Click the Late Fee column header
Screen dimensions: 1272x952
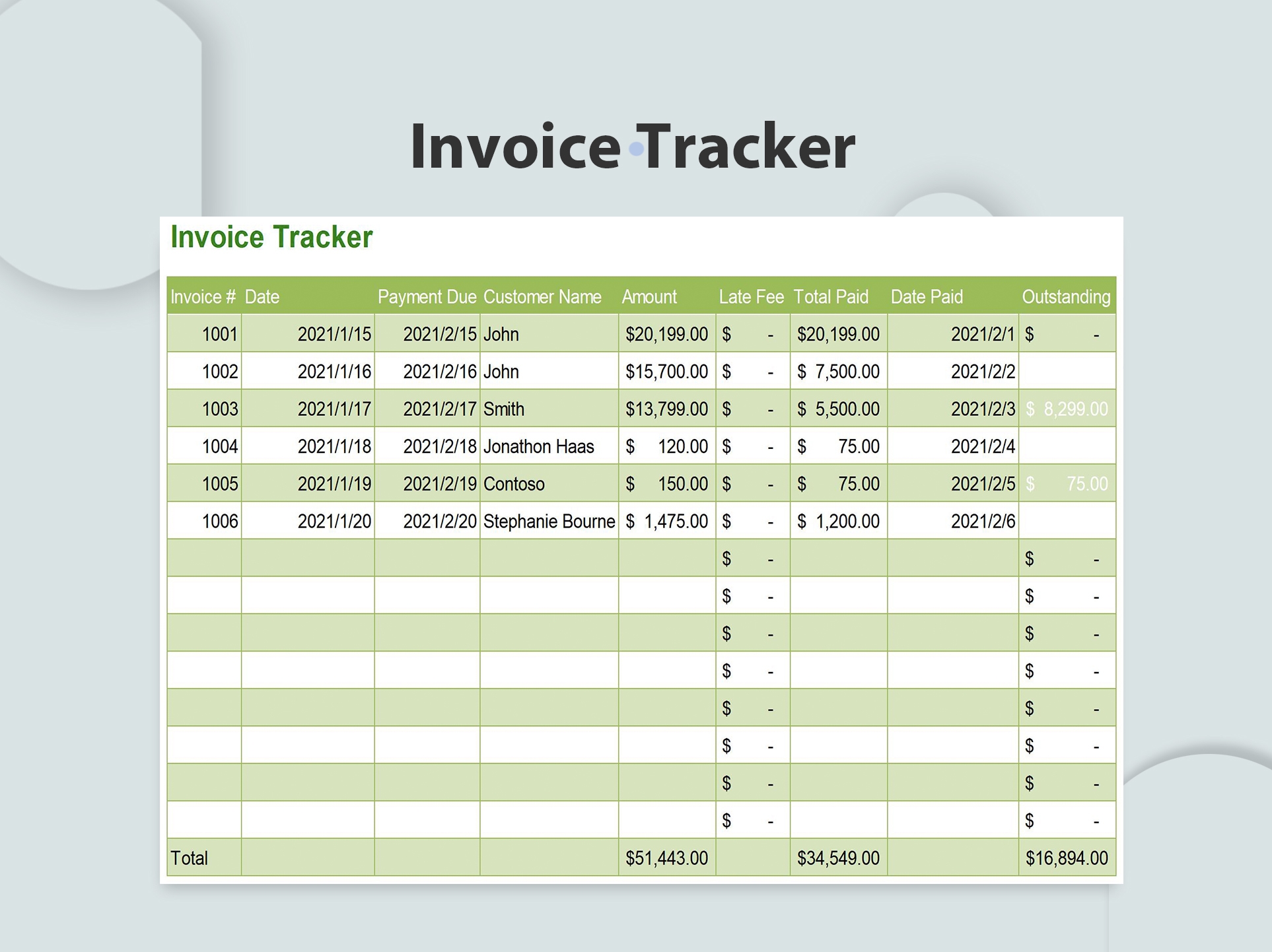coord(750,296)
